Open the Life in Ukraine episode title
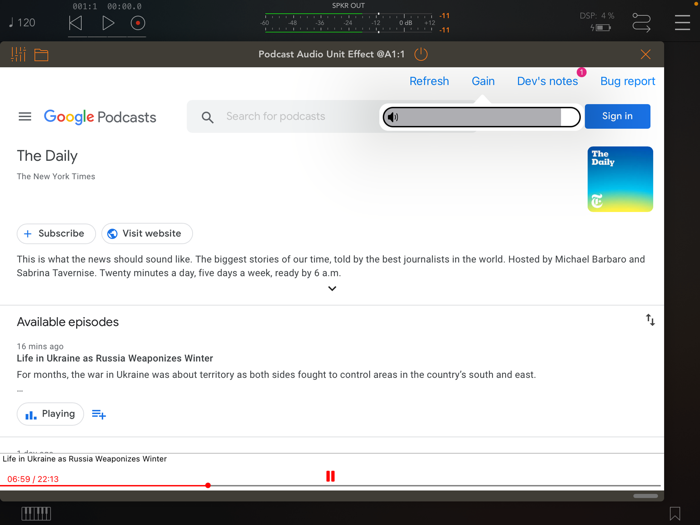 click(x=115, y=358)
